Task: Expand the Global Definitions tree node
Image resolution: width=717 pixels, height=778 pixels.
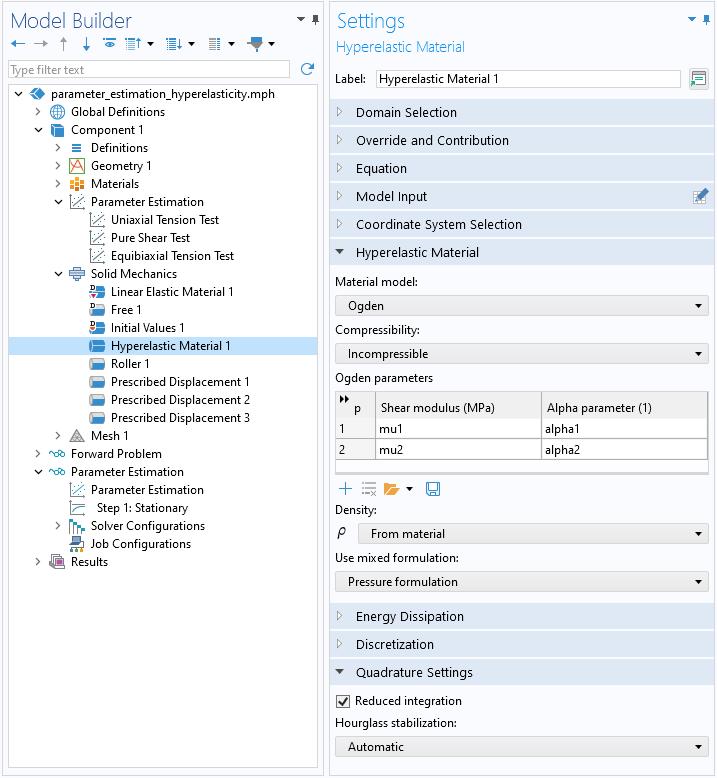Action: pyautogui.click(x=38, y=112)
